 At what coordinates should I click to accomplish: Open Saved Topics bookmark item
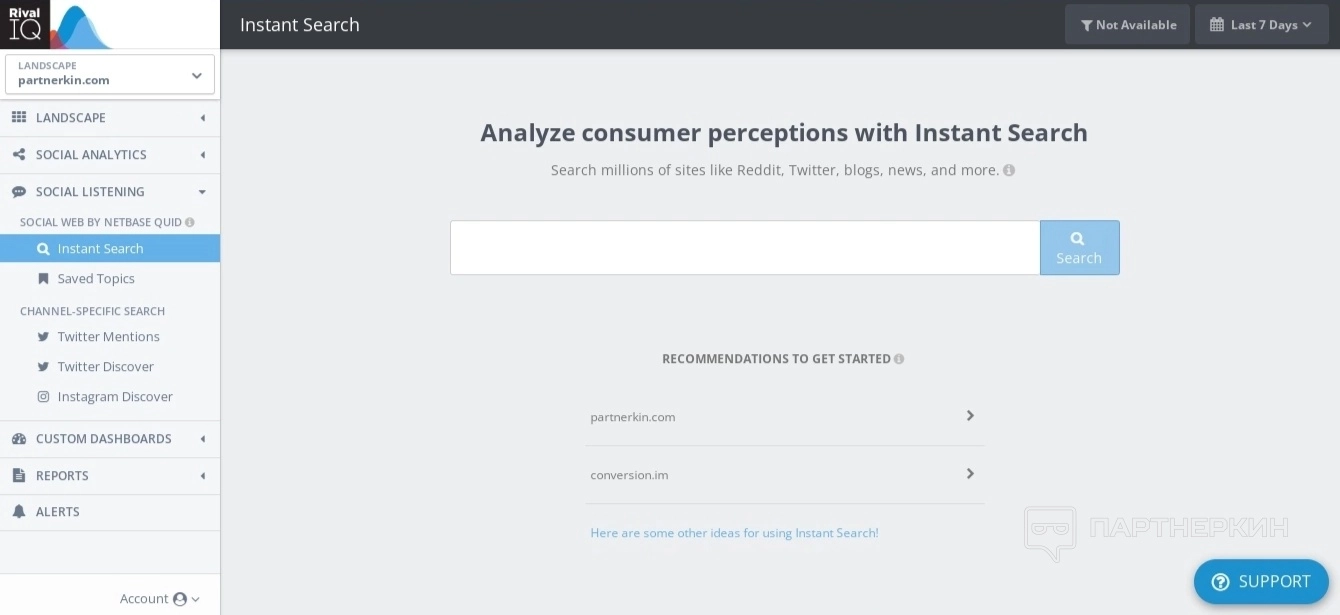[x=95, y=279]
